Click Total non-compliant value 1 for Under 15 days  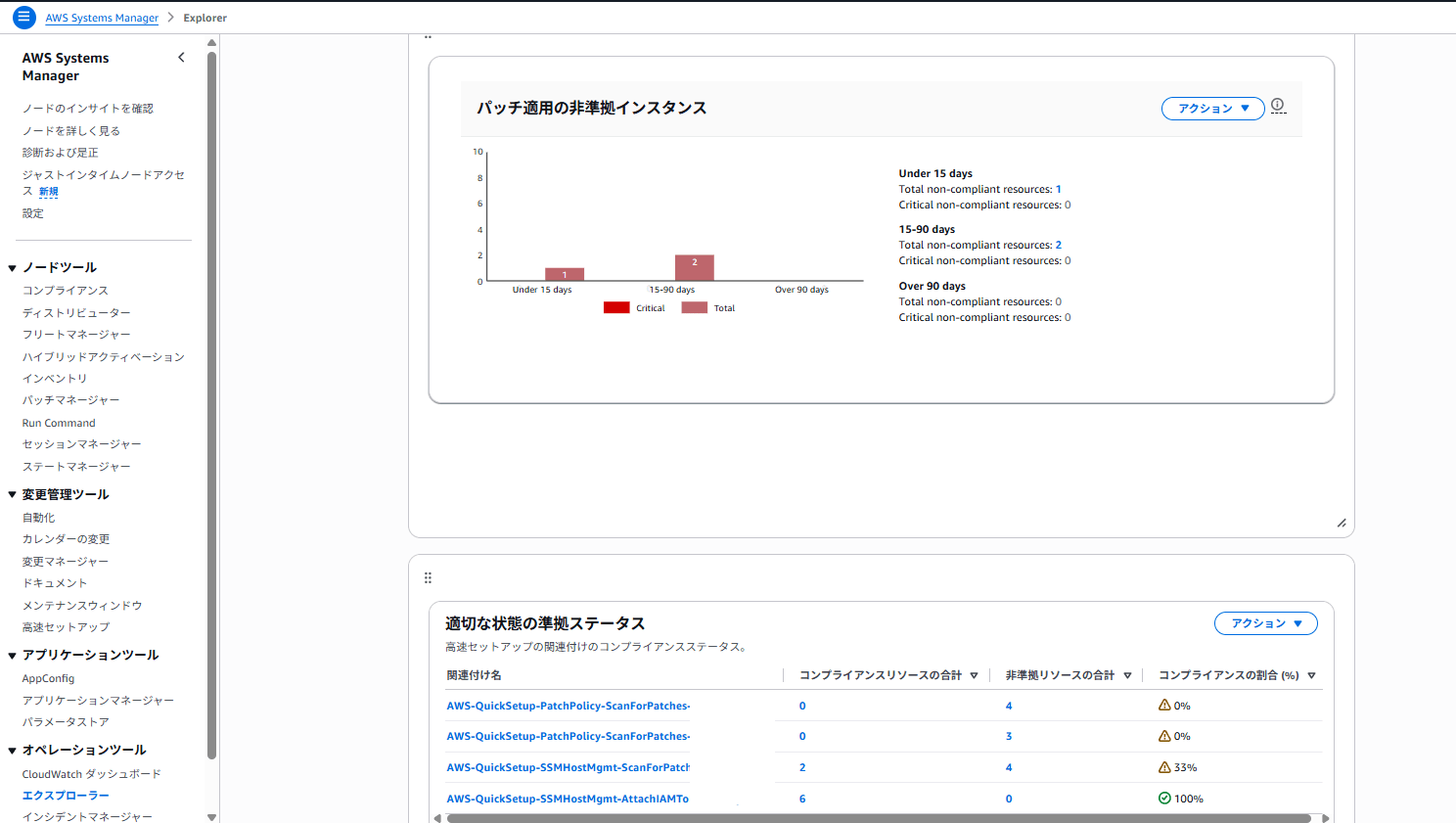pyautogui.click(x=1059, y=190)
